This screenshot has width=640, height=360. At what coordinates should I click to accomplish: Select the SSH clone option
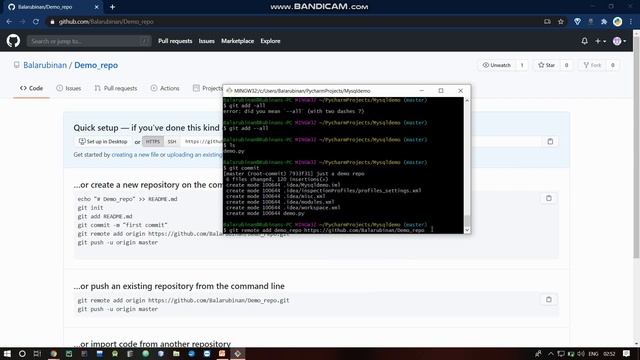coord(172,142)
